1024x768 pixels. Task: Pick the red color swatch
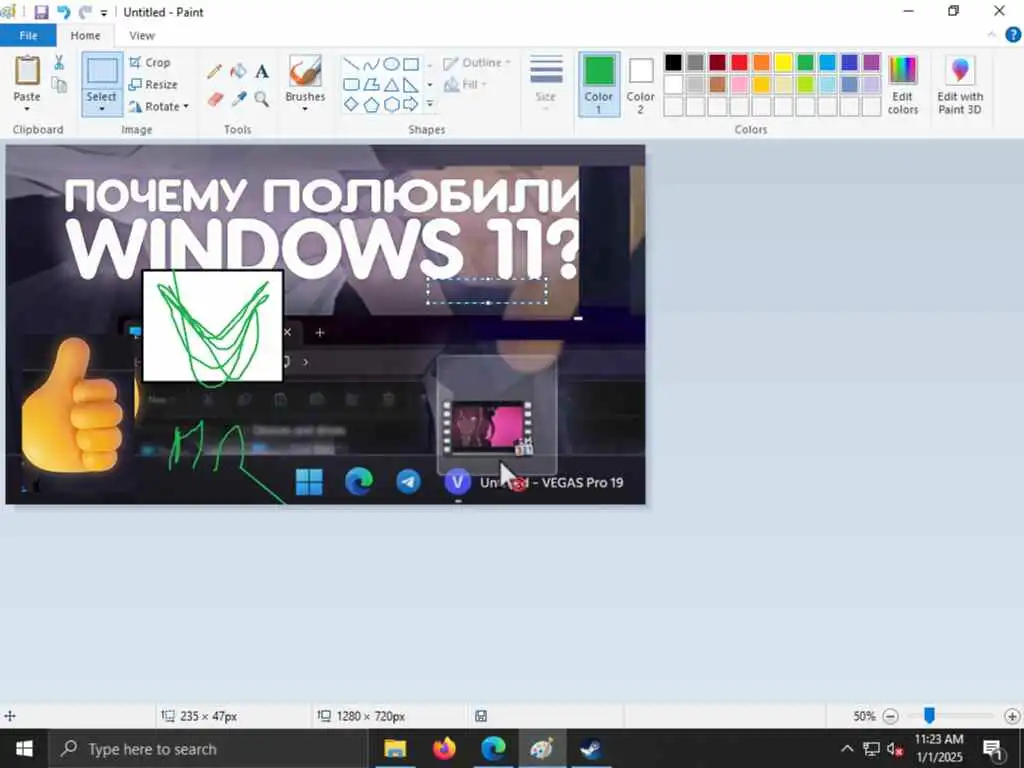point(739,63)
